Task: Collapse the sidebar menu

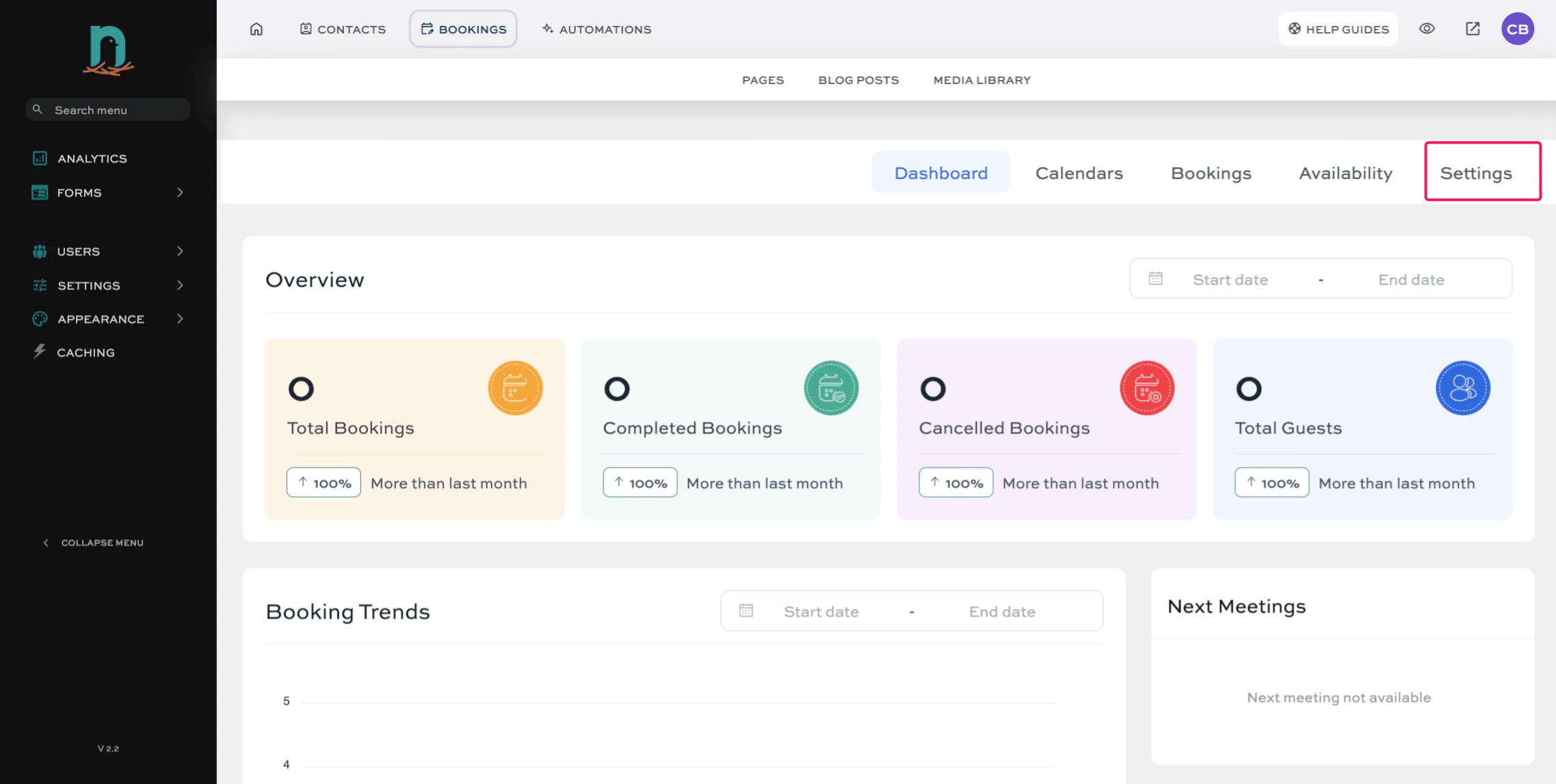Action: 94,543
